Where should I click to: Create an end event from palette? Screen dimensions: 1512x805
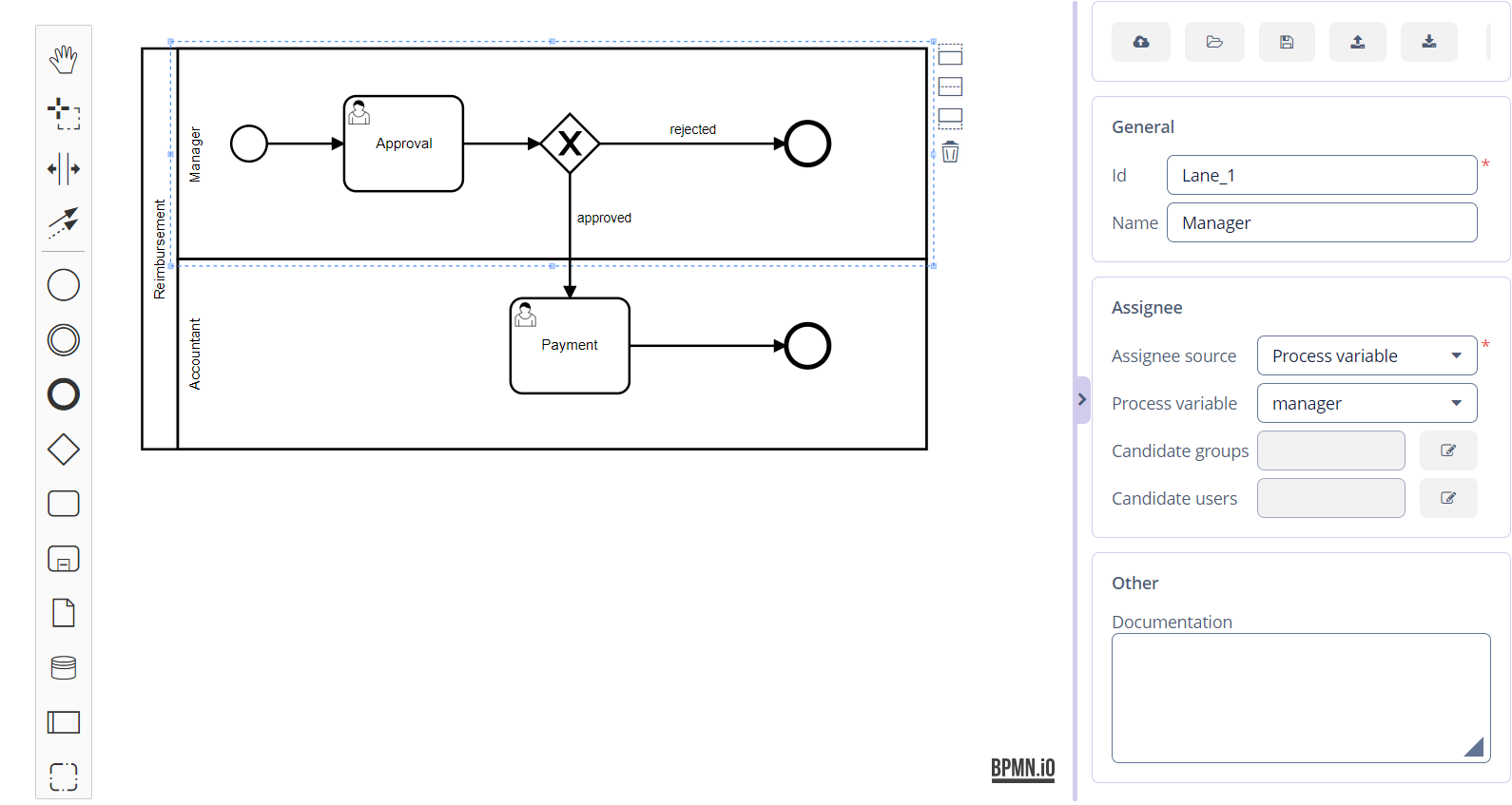click(x=64, y=394)
